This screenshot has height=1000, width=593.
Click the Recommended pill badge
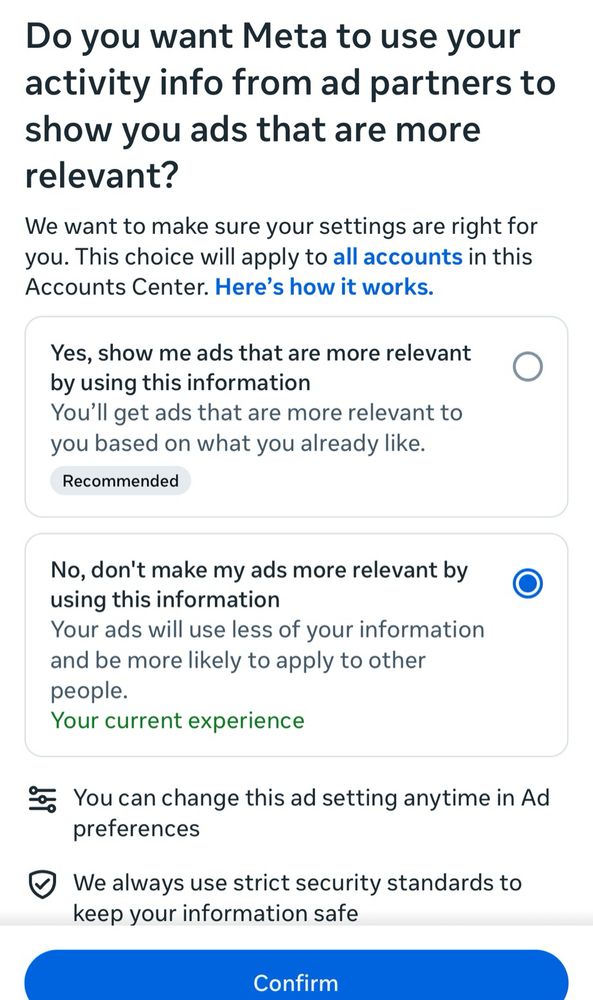click(x=120, y=480)
